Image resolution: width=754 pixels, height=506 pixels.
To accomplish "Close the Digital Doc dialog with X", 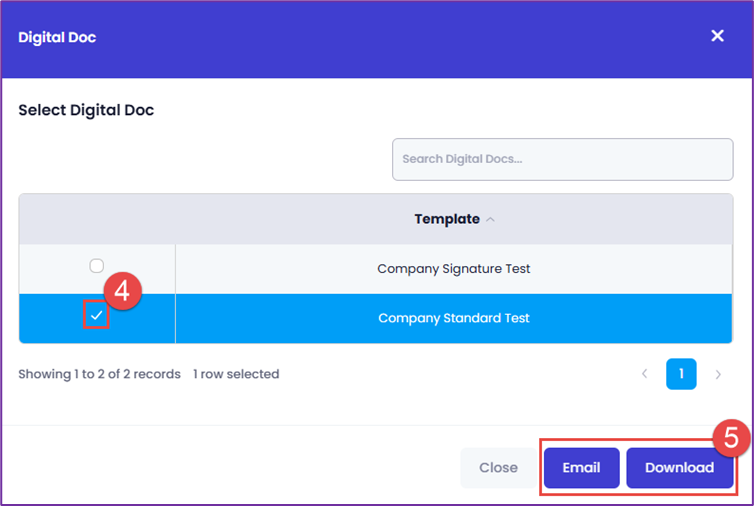I will [x=717, y=36].
